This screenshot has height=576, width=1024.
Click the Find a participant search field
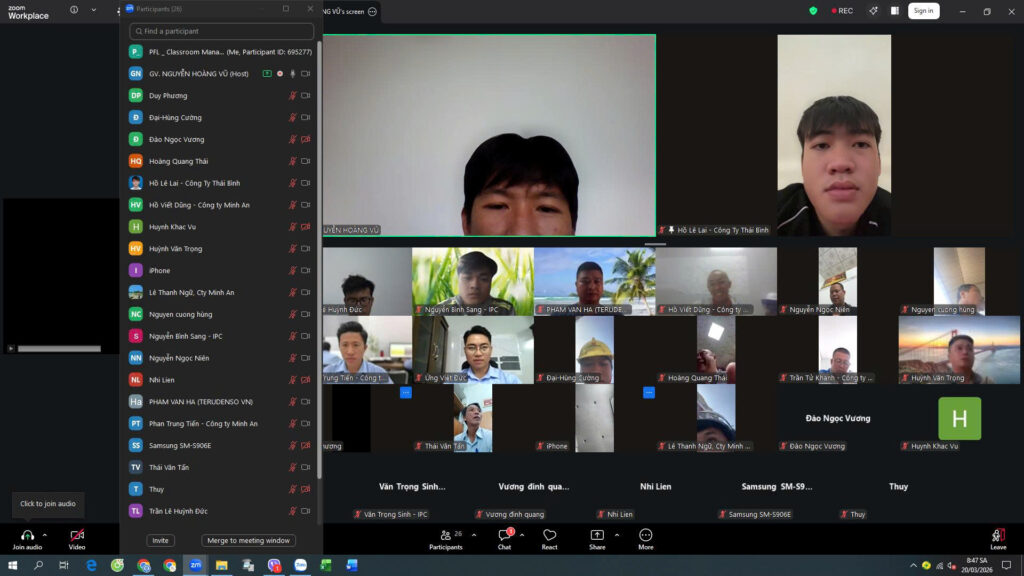tap(220, 31)
